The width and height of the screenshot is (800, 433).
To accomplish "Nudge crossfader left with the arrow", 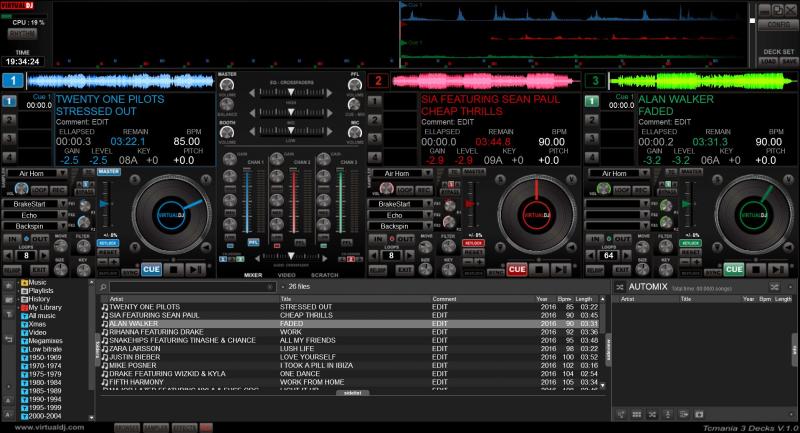I will [257, 258].
